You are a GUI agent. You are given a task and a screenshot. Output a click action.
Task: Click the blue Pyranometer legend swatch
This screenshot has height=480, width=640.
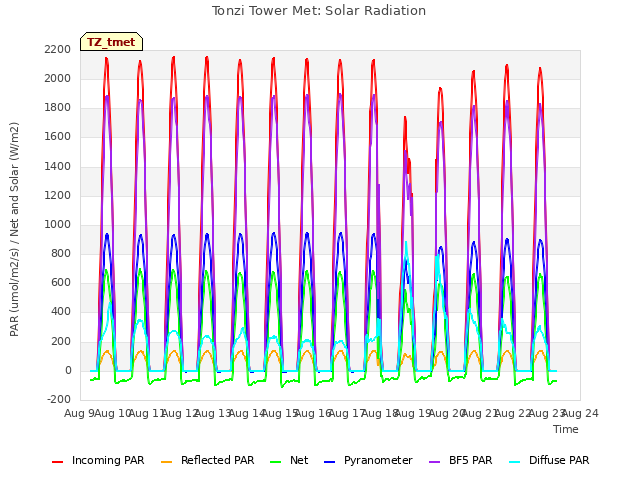(329, 462)
